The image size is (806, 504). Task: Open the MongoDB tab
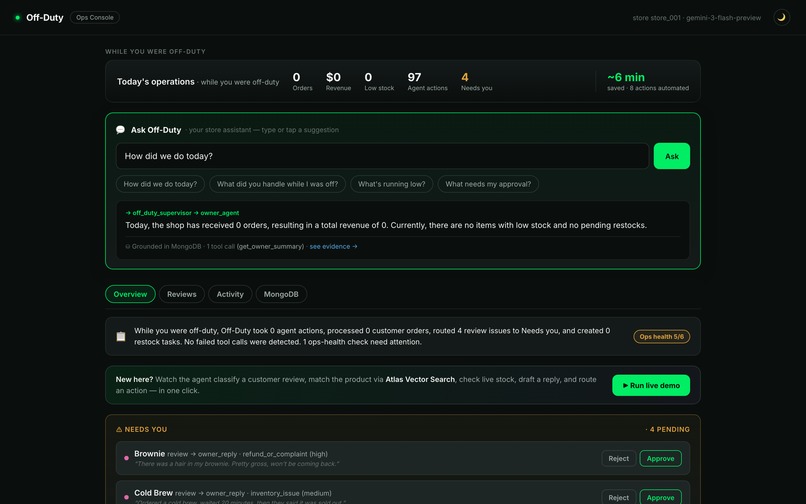tap(281, 294)
